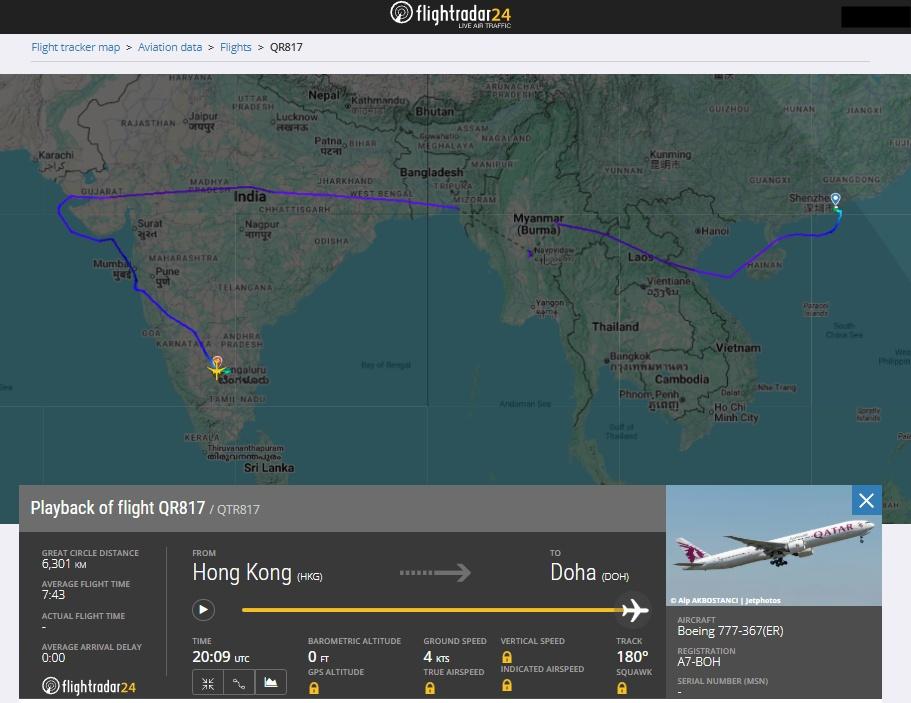Click the indicated airspeed lock icon
911x703 pixels.
pyautogui.click(x=507, y=686)
